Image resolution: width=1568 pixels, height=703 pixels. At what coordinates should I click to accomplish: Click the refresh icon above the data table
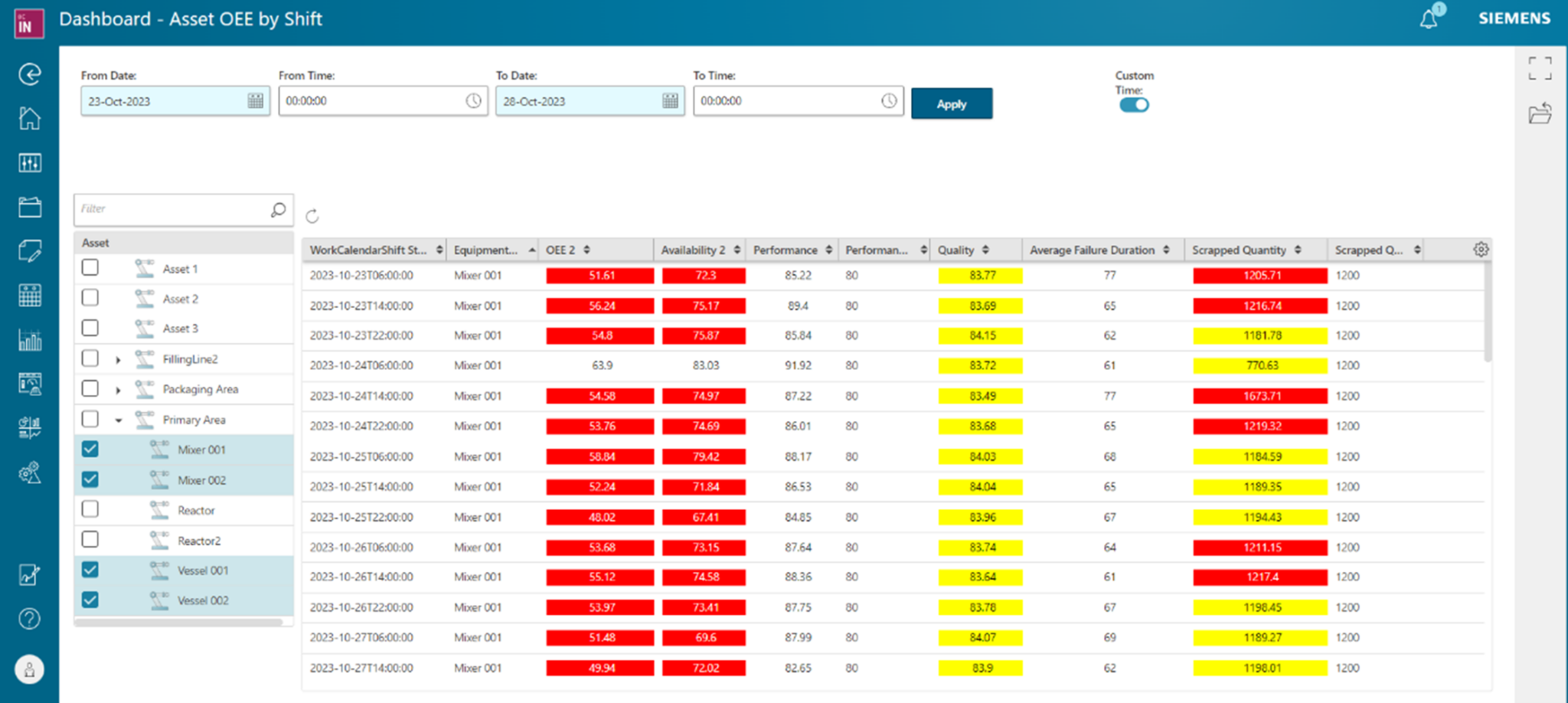point(313,214)
